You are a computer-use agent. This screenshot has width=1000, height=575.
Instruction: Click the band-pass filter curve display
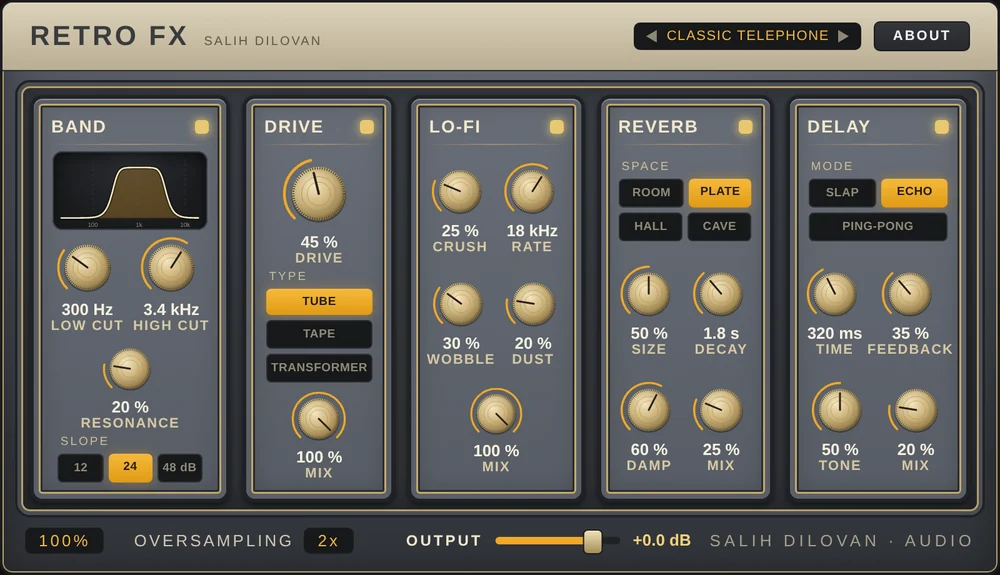130,190
